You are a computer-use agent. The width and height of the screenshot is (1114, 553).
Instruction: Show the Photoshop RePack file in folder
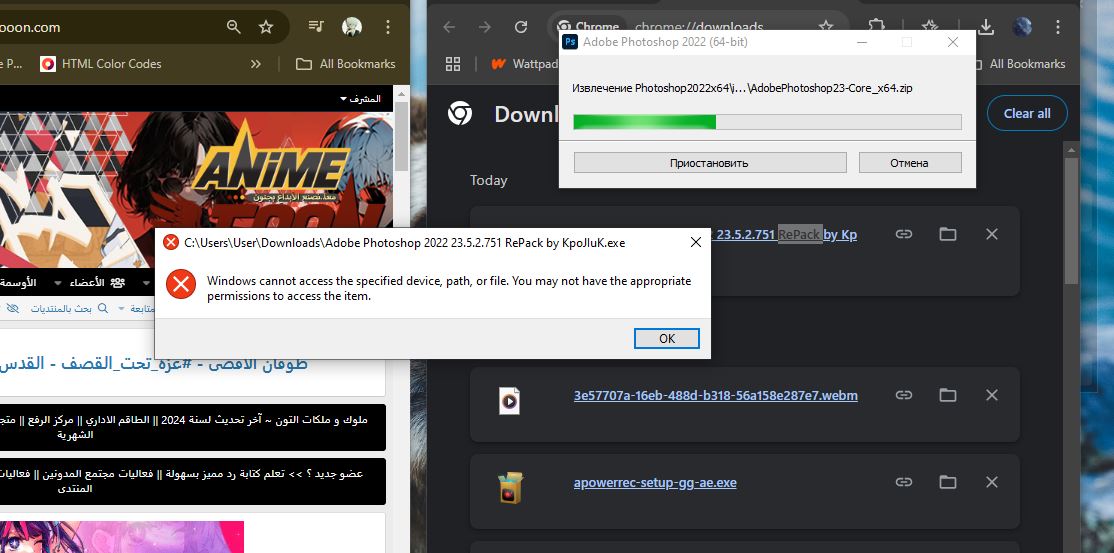pos(948,234)
